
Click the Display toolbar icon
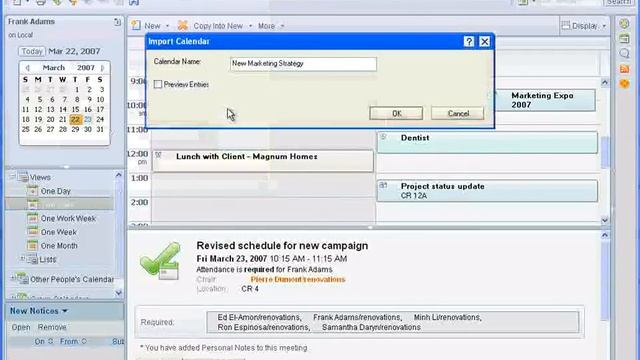pyautogui.click(x=566, y=25)
